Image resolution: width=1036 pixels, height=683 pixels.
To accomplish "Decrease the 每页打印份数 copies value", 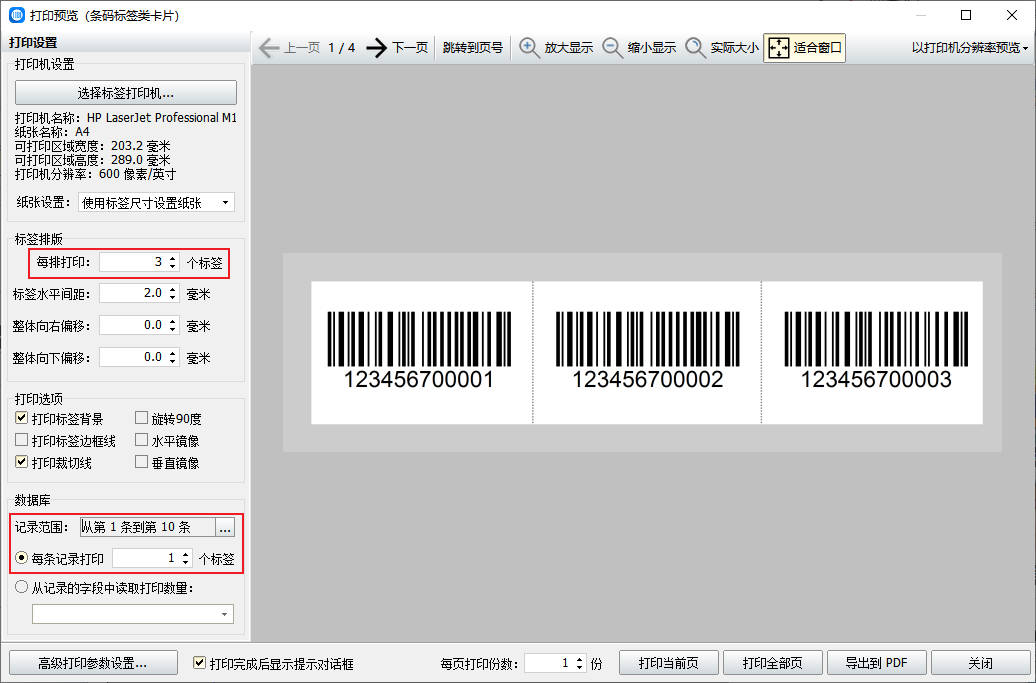I will point(579,667).
